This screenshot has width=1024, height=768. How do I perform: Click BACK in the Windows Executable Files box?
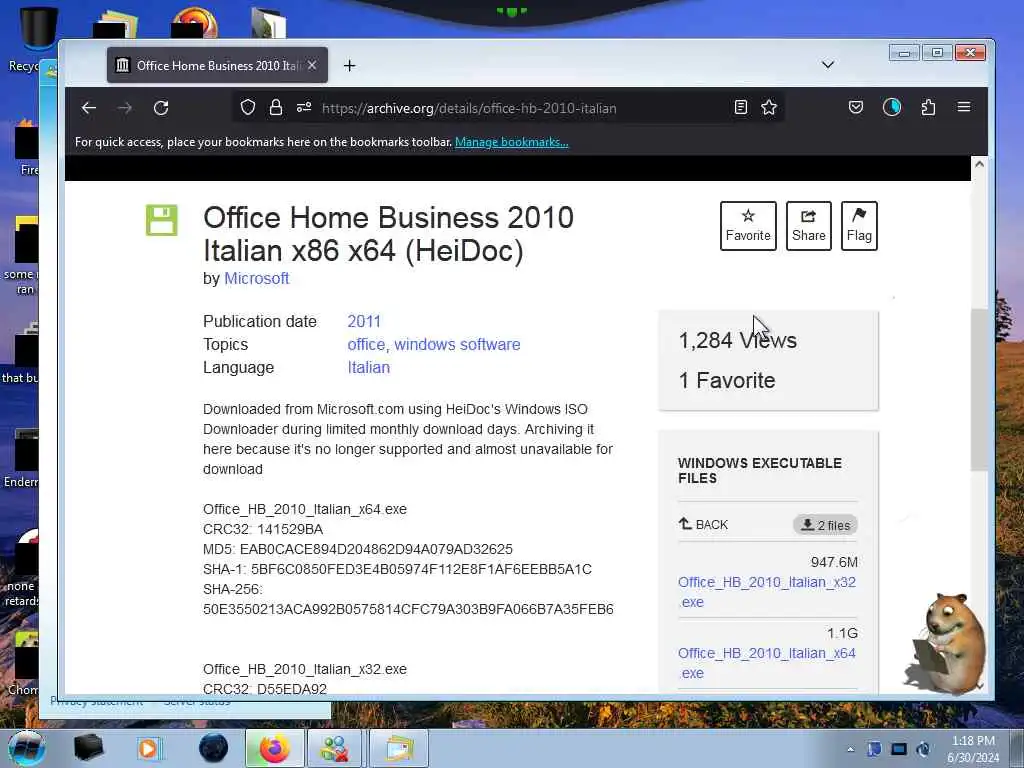[x=703, y=524]
